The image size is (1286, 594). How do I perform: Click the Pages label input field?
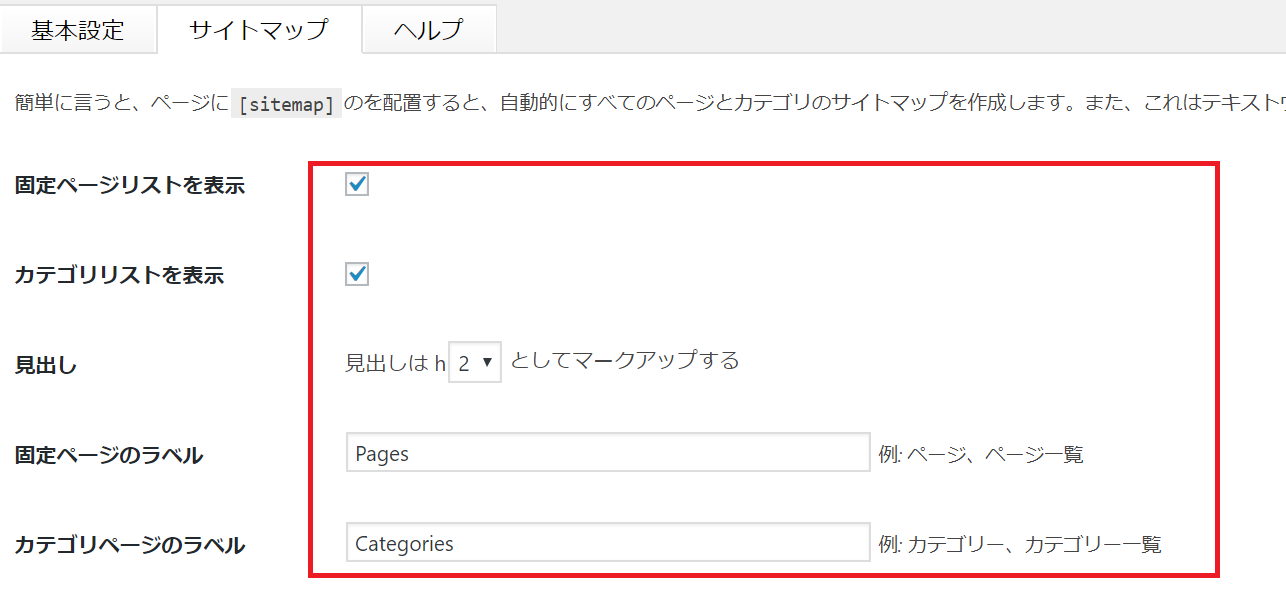[607, 453]
